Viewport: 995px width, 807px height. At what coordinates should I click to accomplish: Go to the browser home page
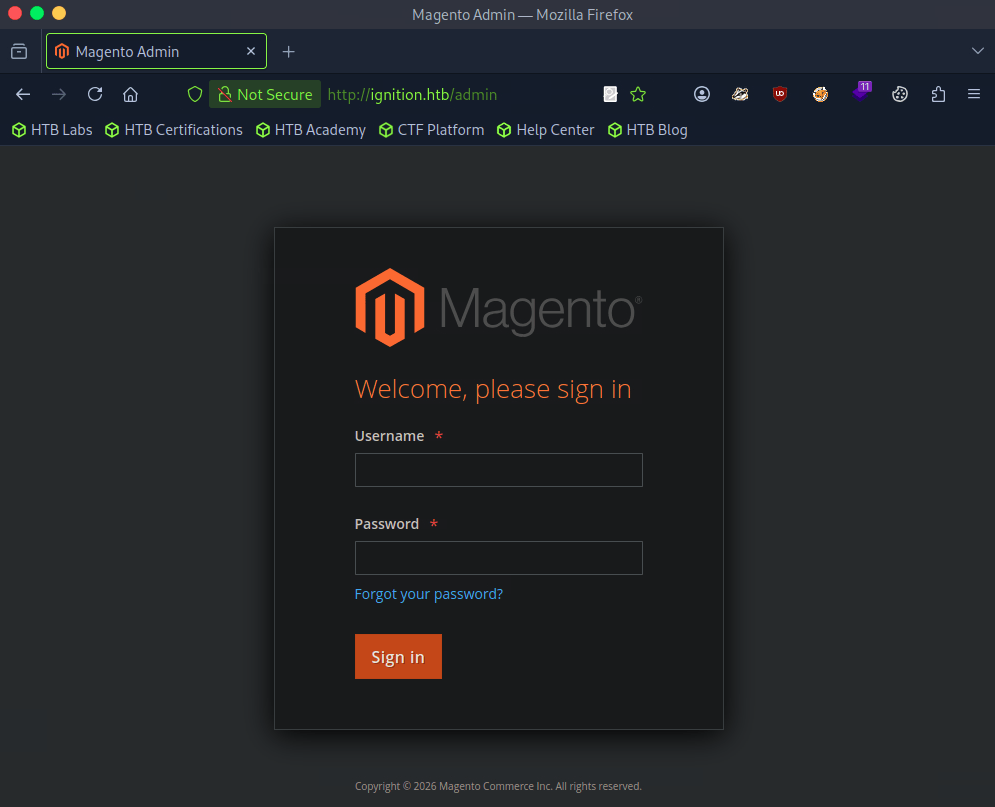pos(130,94)
